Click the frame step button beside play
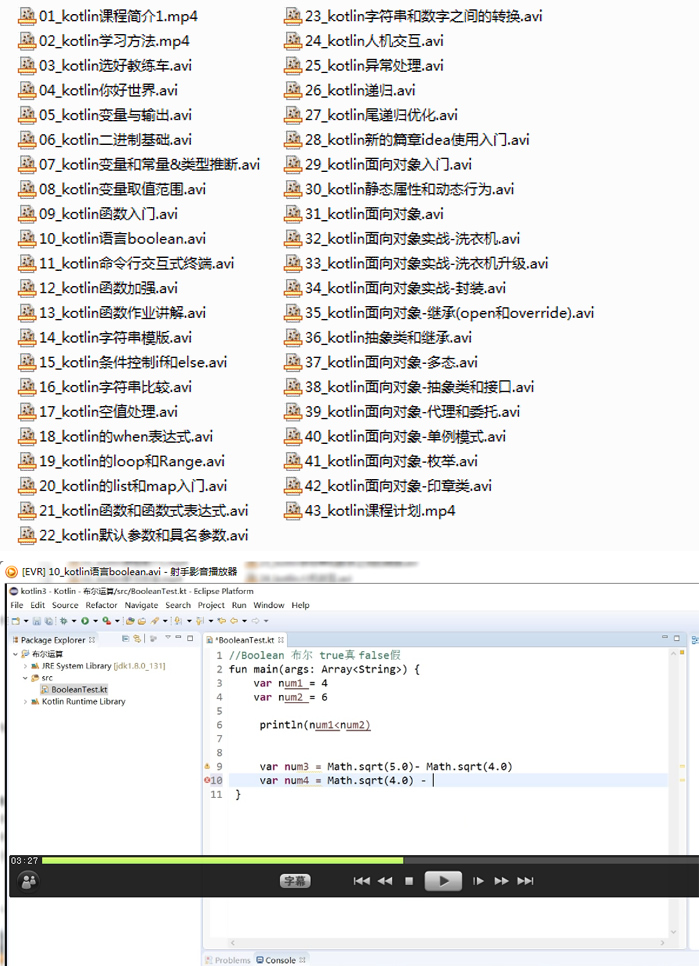699x966 pixels. [x=478, y=881]
